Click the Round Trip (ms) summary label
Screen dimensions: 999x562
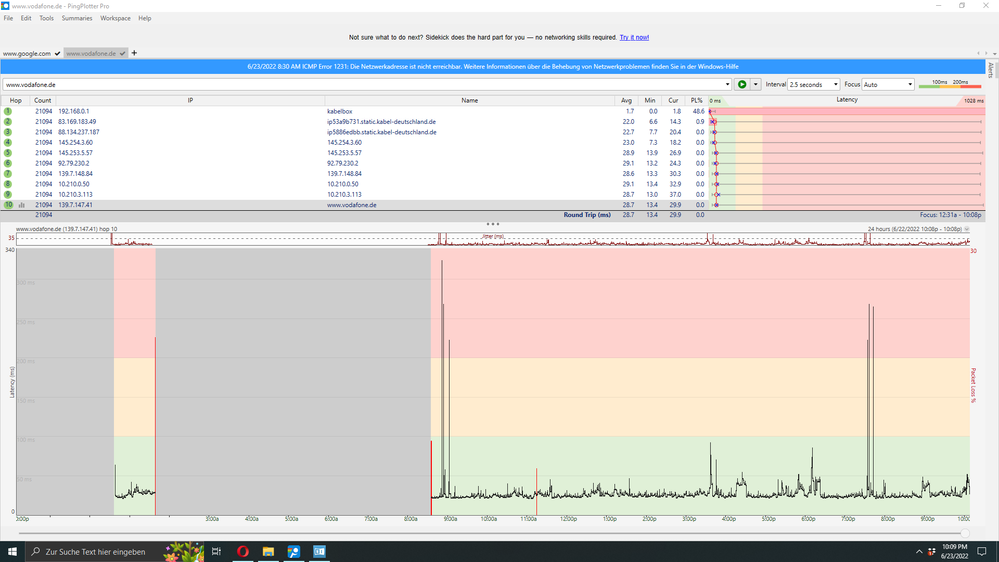coord(587,215)
